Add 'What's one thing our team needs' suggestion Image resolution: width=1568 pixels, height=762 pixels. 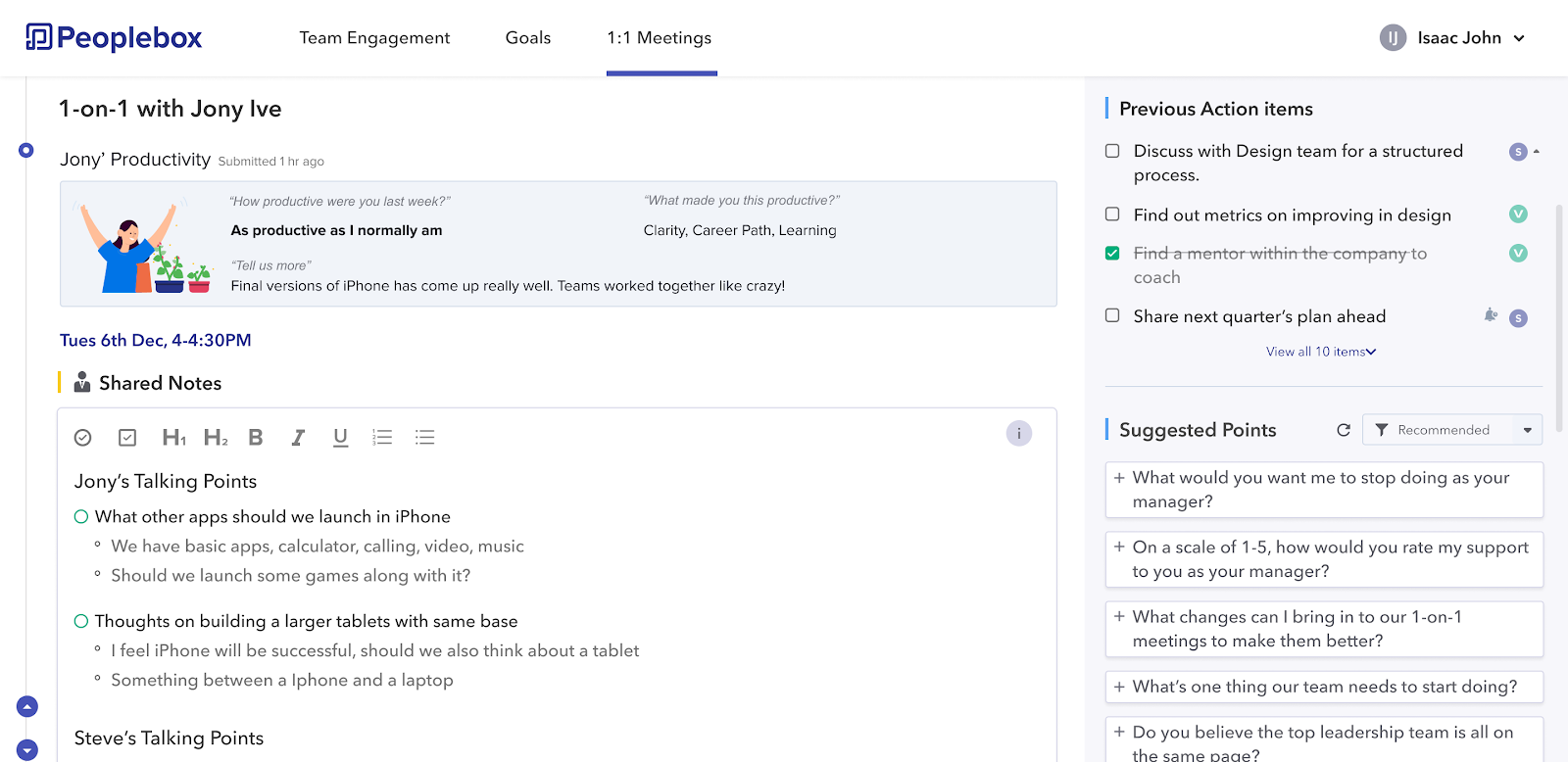[x=1119, y=687]
